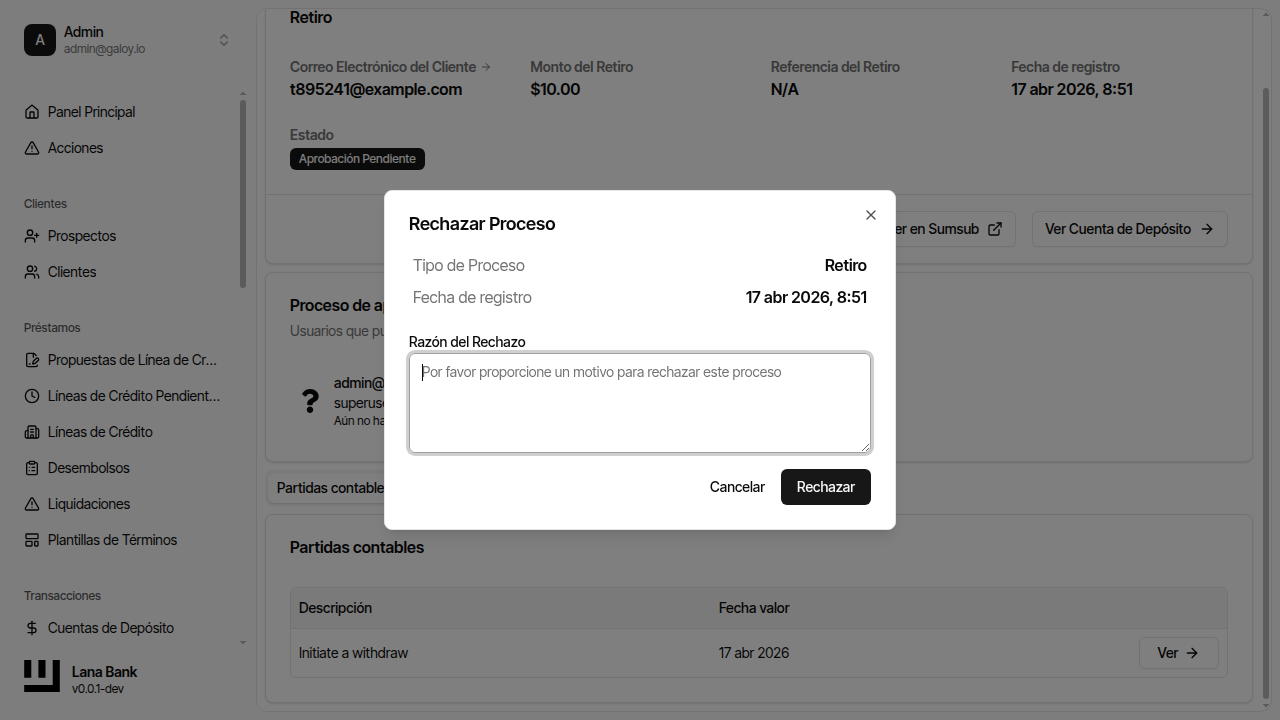Image resolution: width=1280 pixels, height=720 pixels.
Task: Click the red Rechazar confirm button
Action: coord(825,487)
